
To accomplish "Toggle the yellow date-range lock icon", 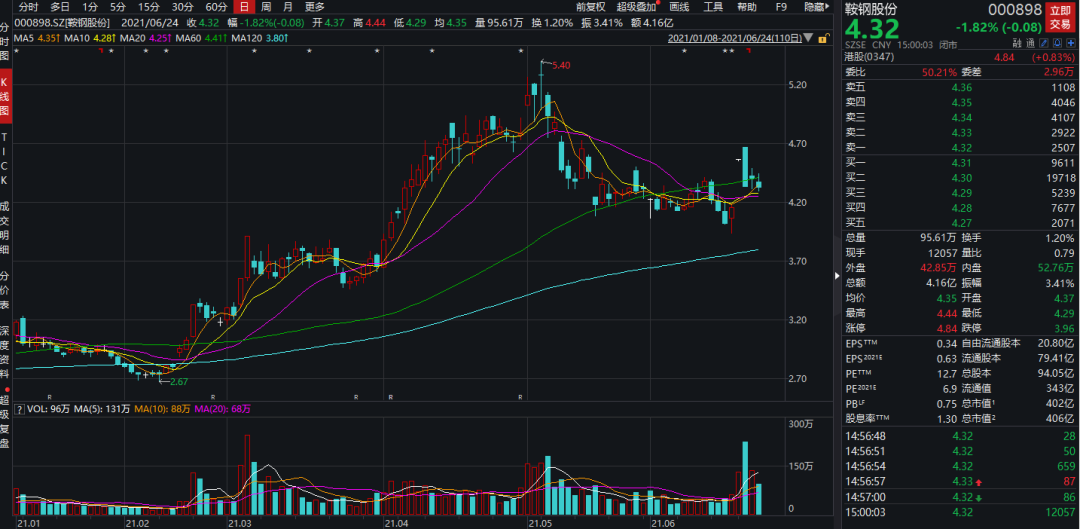I will 822,38.
